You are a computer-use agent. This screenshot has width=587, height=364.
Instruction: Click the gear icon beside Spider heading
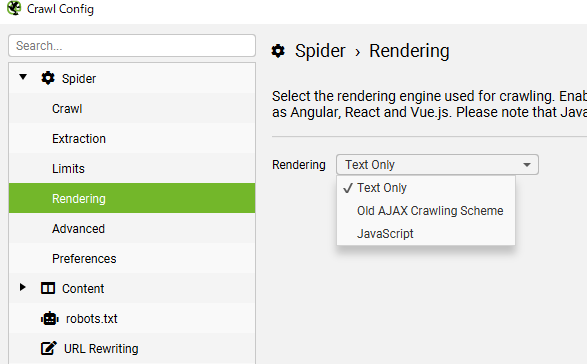(x=278, y=51)
